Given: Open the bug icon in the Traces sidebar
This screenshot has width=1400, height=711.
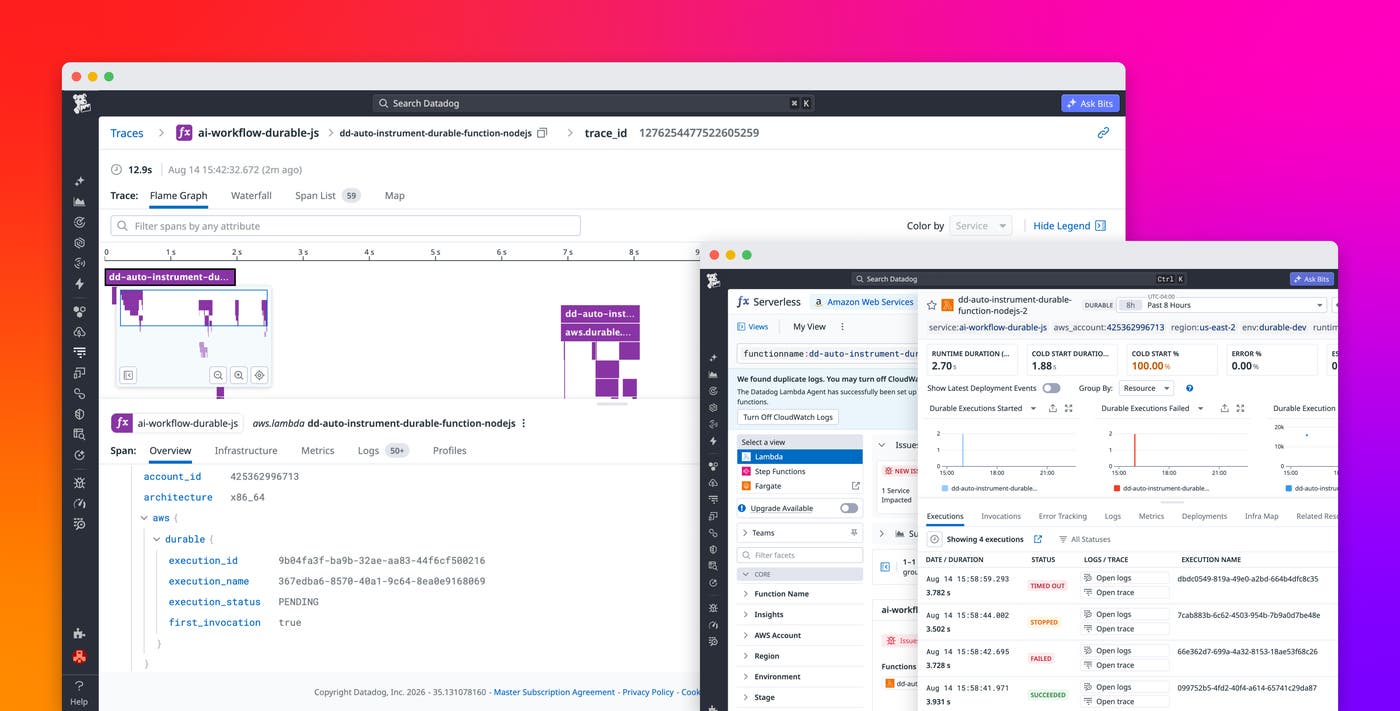Looking at the screenshot, I should 80,482.
